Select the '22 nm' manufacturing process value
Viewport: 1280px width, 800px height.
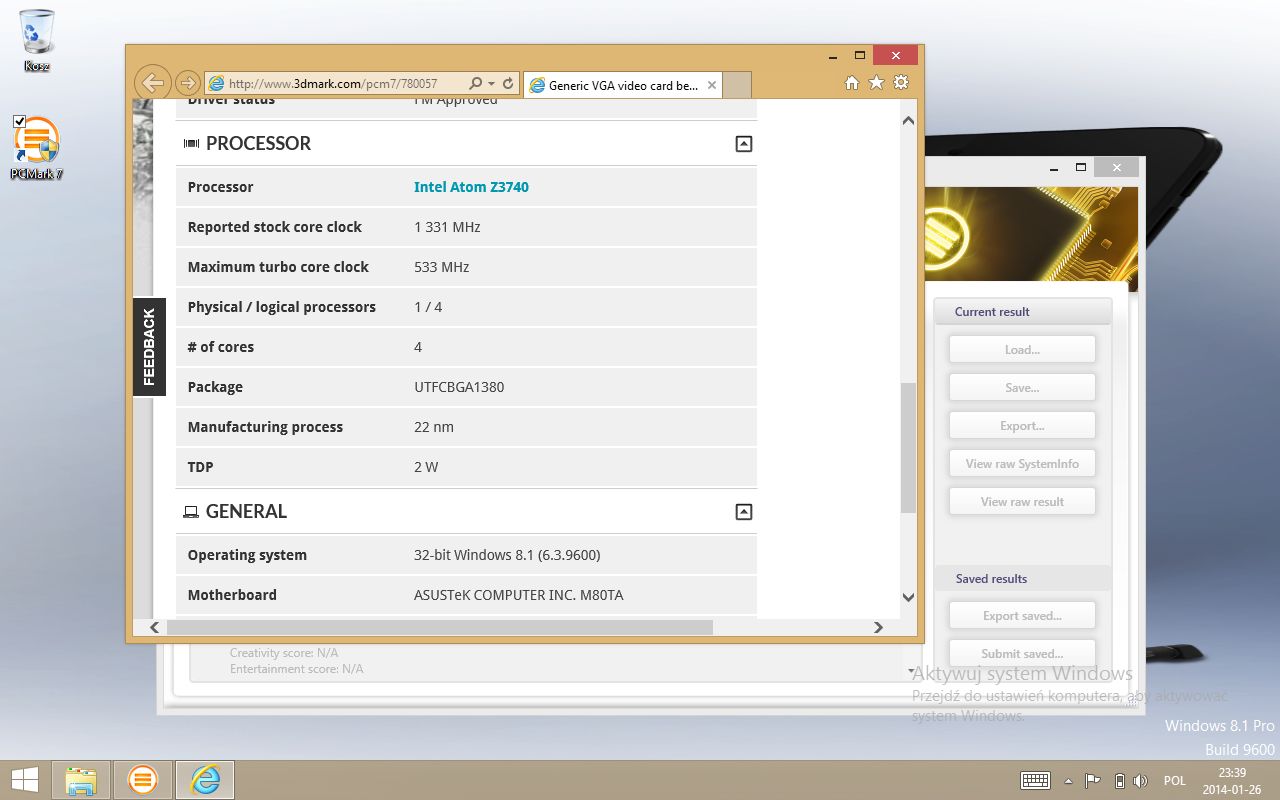(434, 427)
